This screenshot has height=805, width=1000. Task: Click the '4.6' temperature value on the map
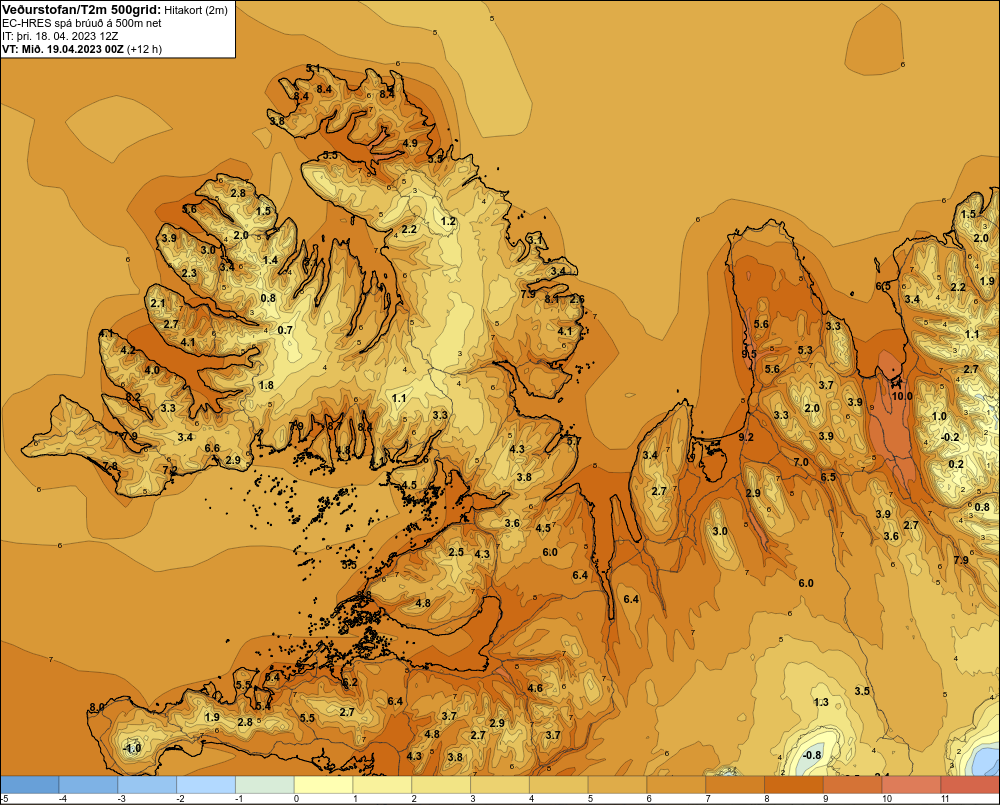[x=535, y=688]
